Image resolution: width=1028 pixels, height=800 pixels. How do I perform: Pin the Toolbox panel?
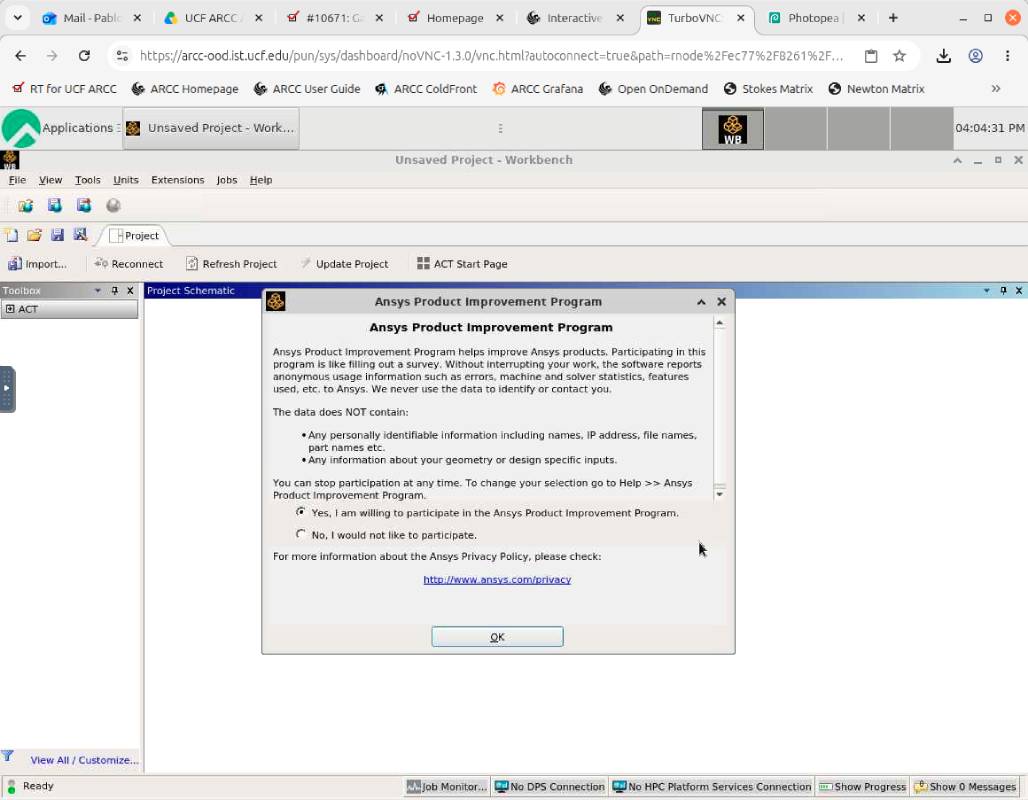115,290
